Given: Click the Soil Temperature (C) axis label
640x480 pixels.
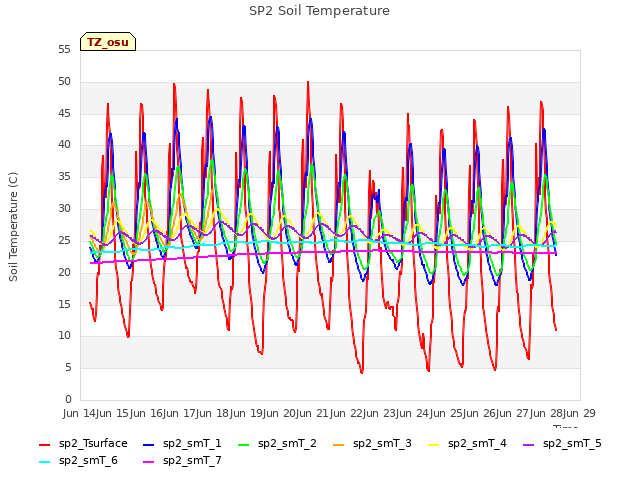Looking at the screenshot, I should [13, 227].
